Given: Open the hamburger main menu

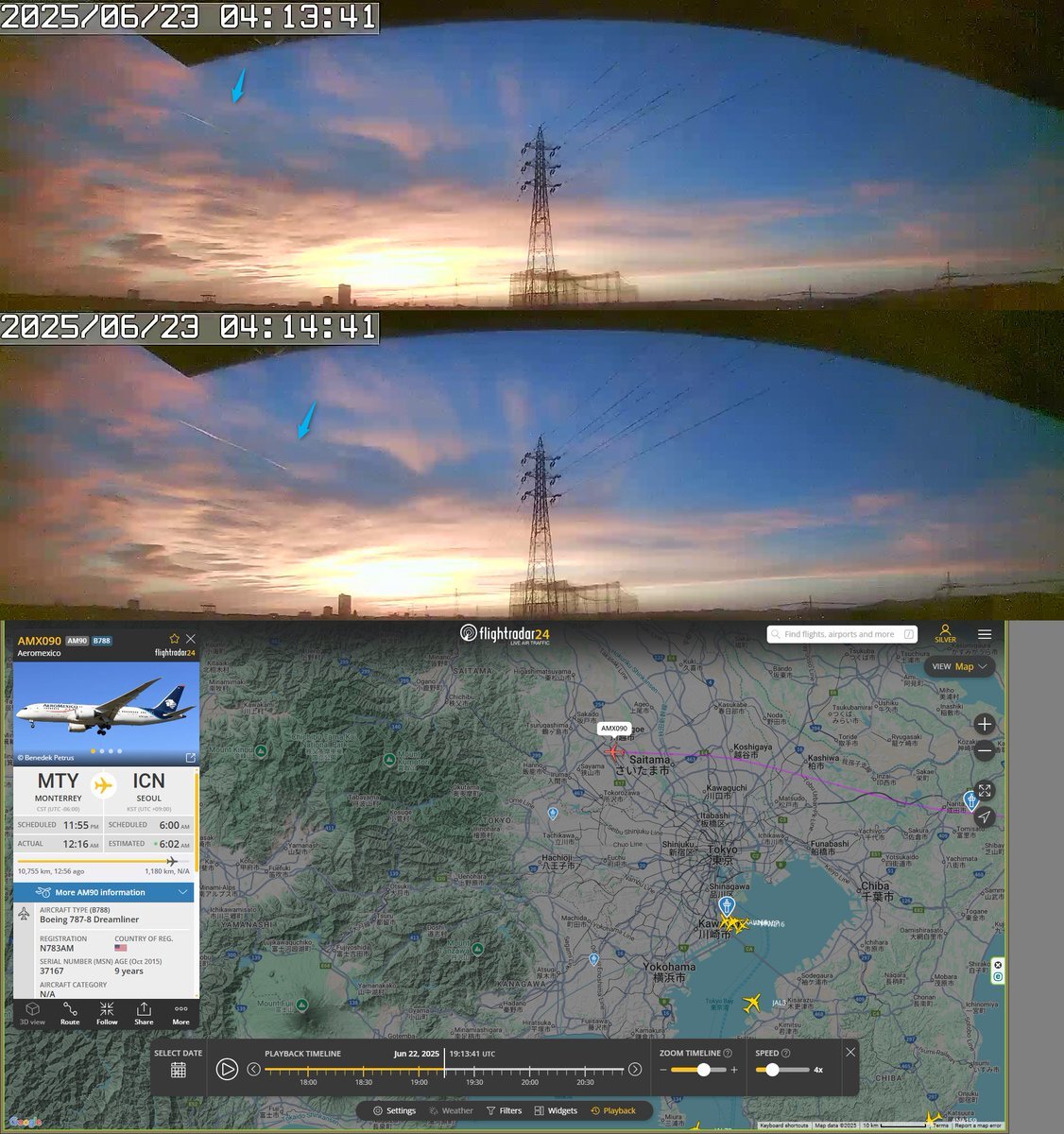Looking at the screenshot, I should tap(985, 634).
